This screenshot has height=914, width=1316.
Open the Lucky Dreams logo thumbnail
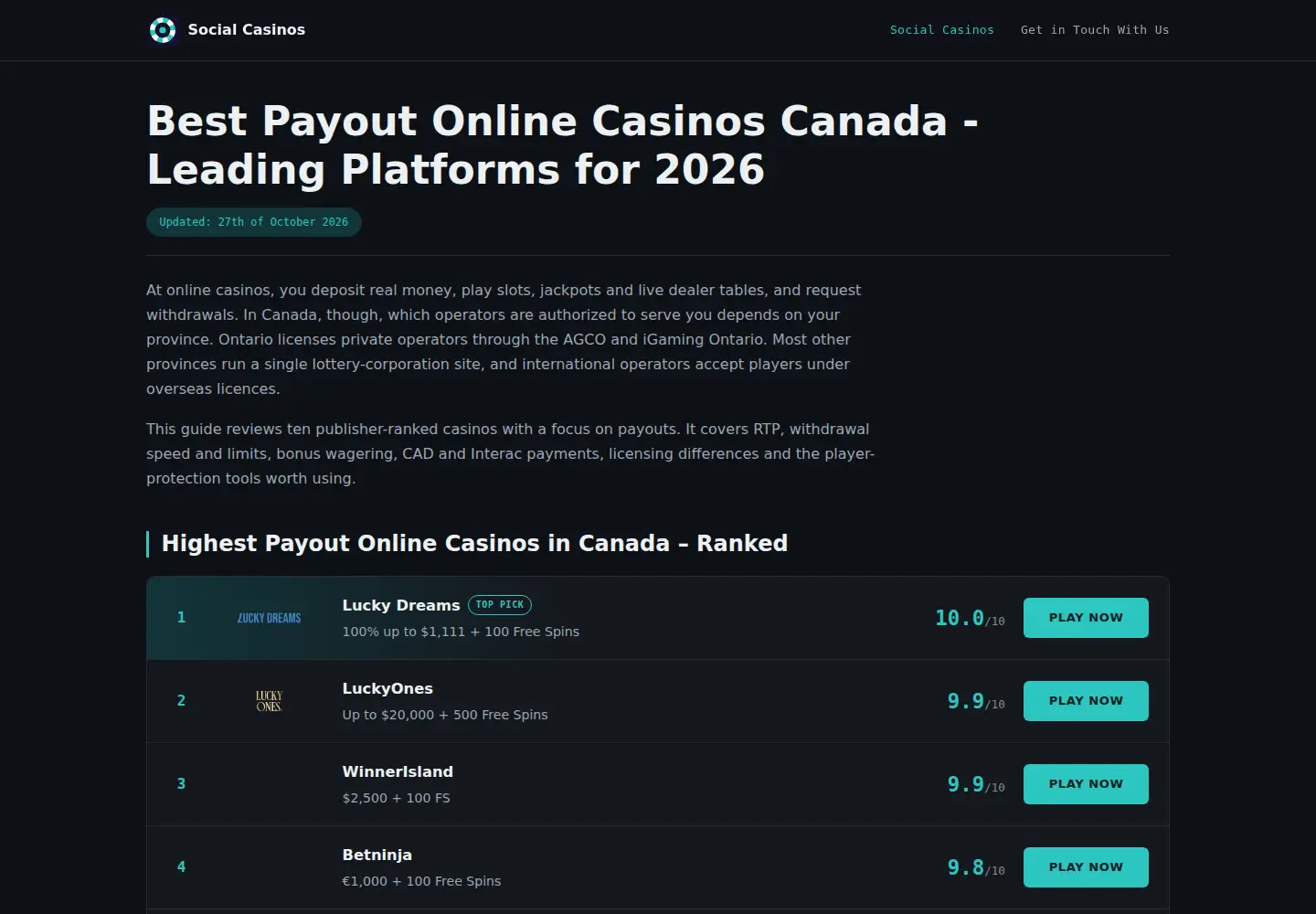269,618
